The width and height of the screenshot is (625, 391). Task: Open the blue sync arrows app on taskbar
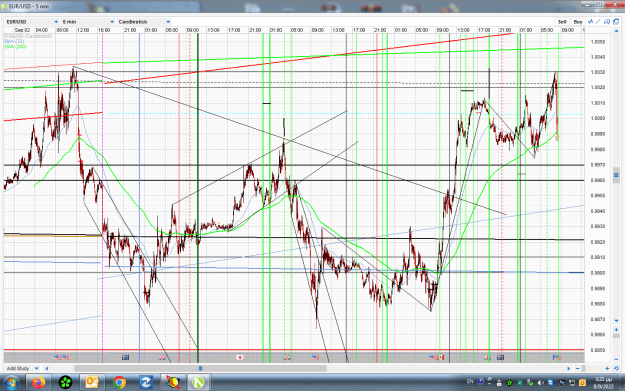[x=146, y=383]
